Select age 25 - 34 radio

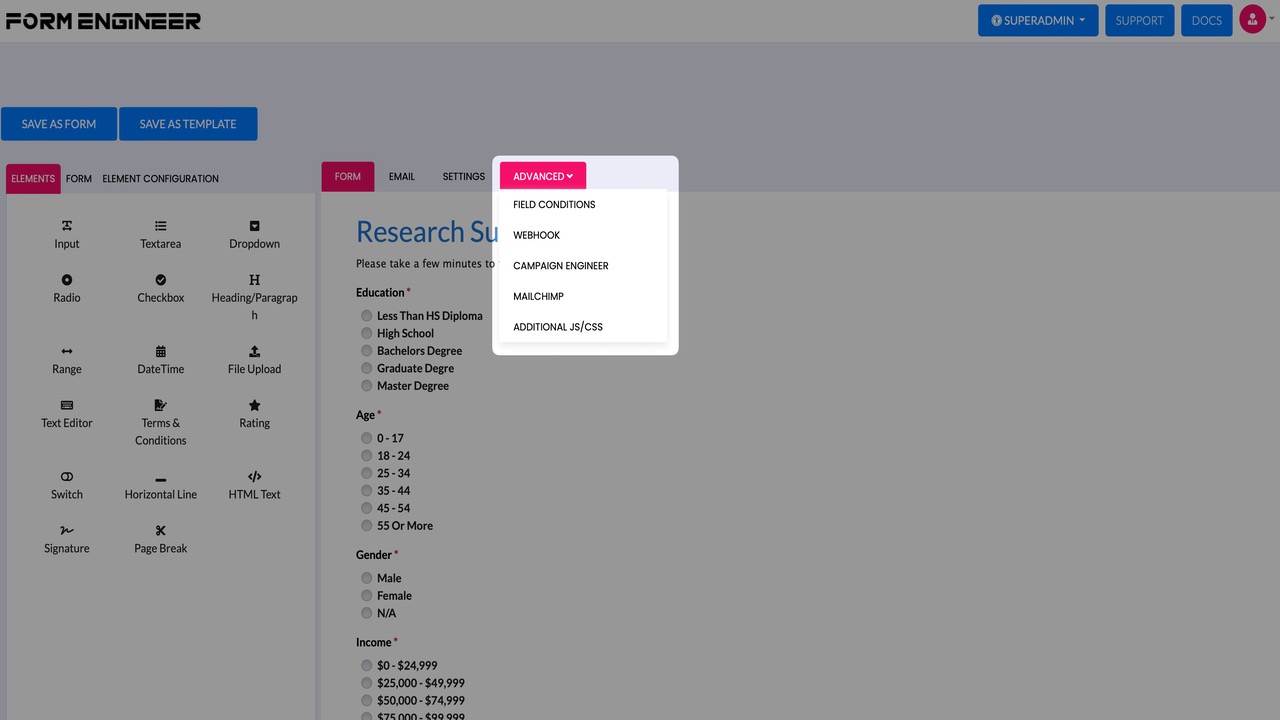click(367, 473)
